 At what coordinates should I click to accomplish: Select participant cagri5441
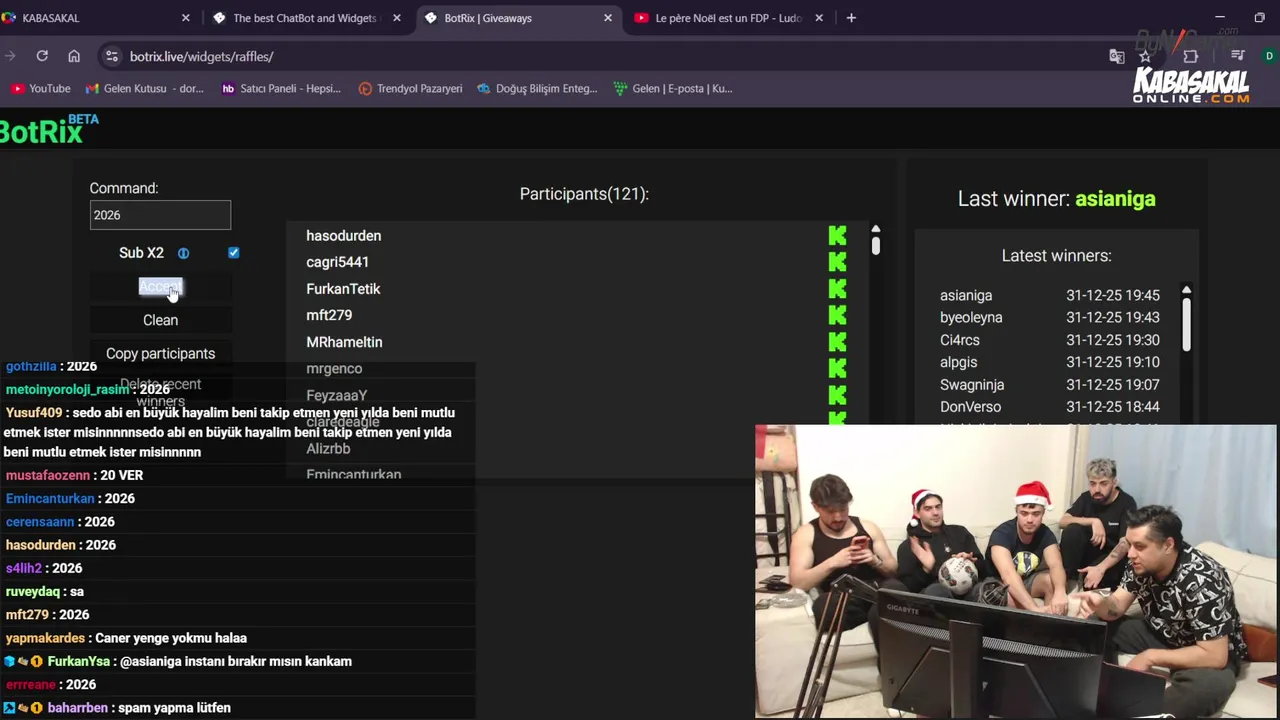(x=337, y=262)
